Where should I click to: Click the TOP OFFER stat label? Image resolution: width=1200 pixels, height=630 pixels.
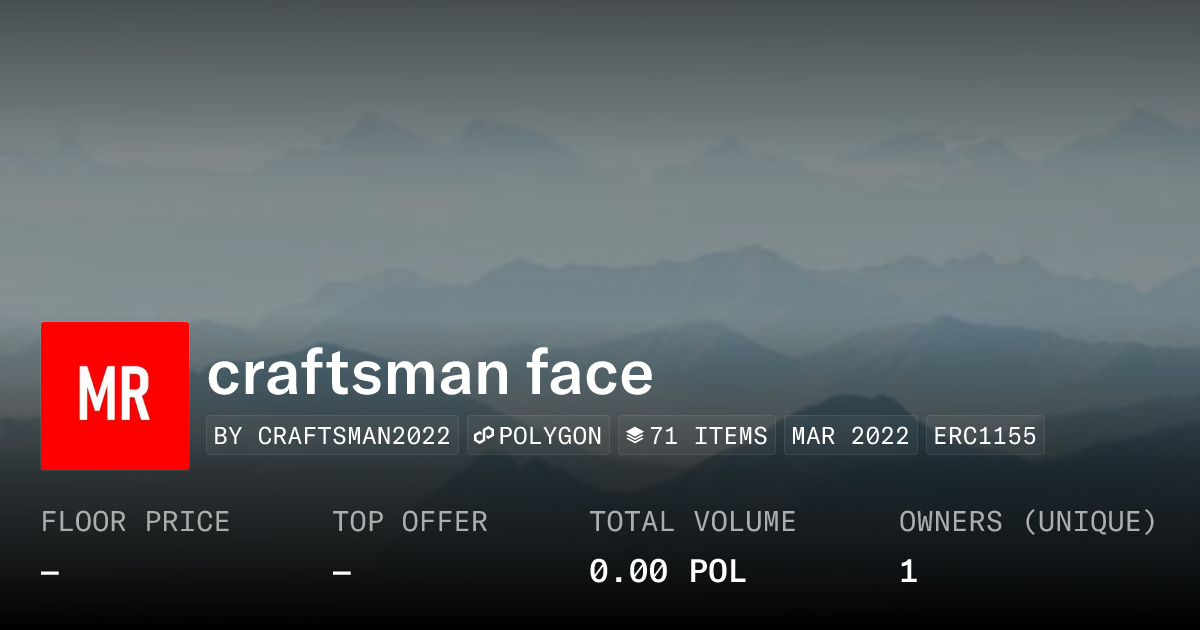[x=410, y=521]
